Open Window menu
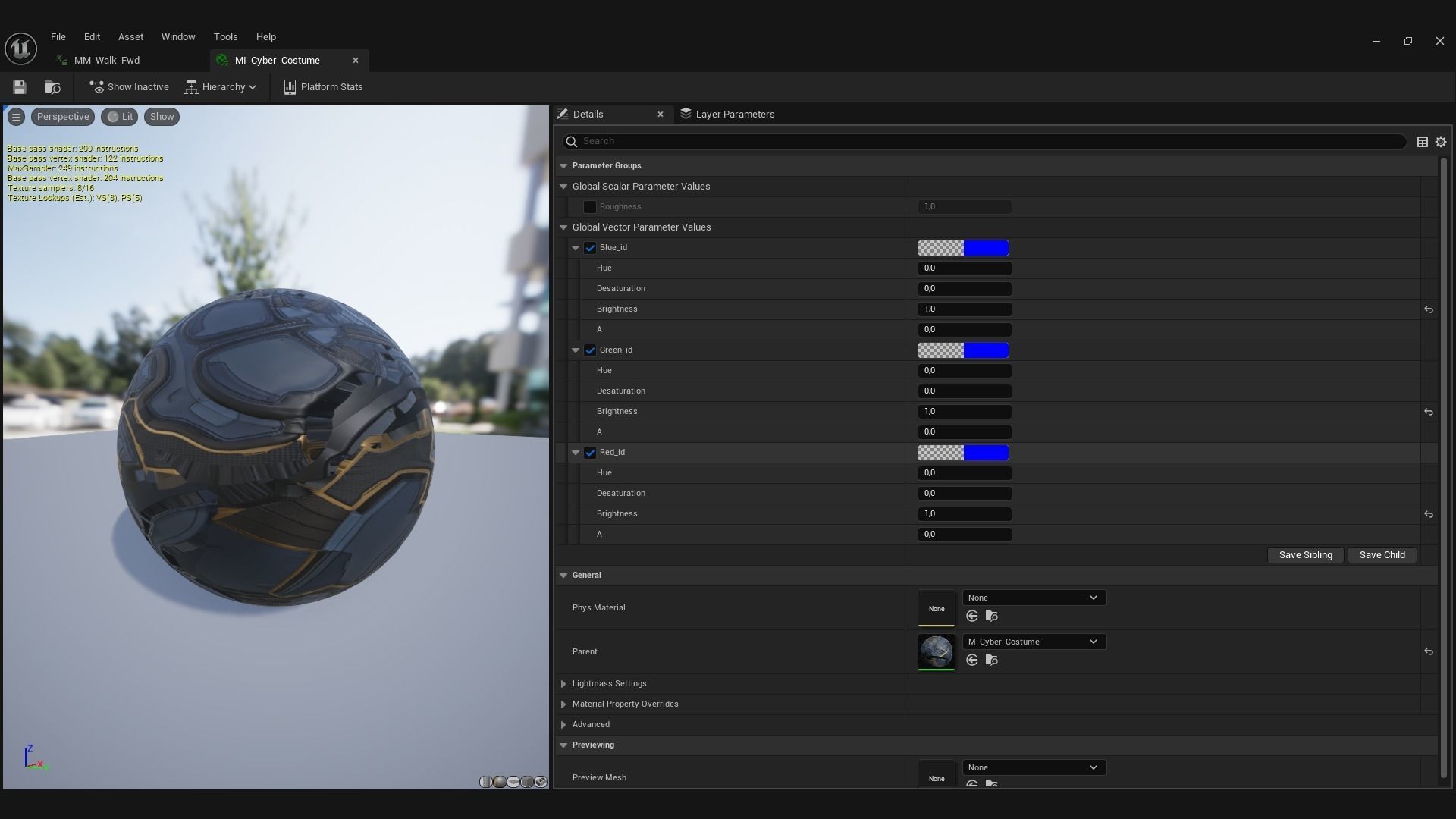This screenshot has height=819, width=1456. coord(178,36)
